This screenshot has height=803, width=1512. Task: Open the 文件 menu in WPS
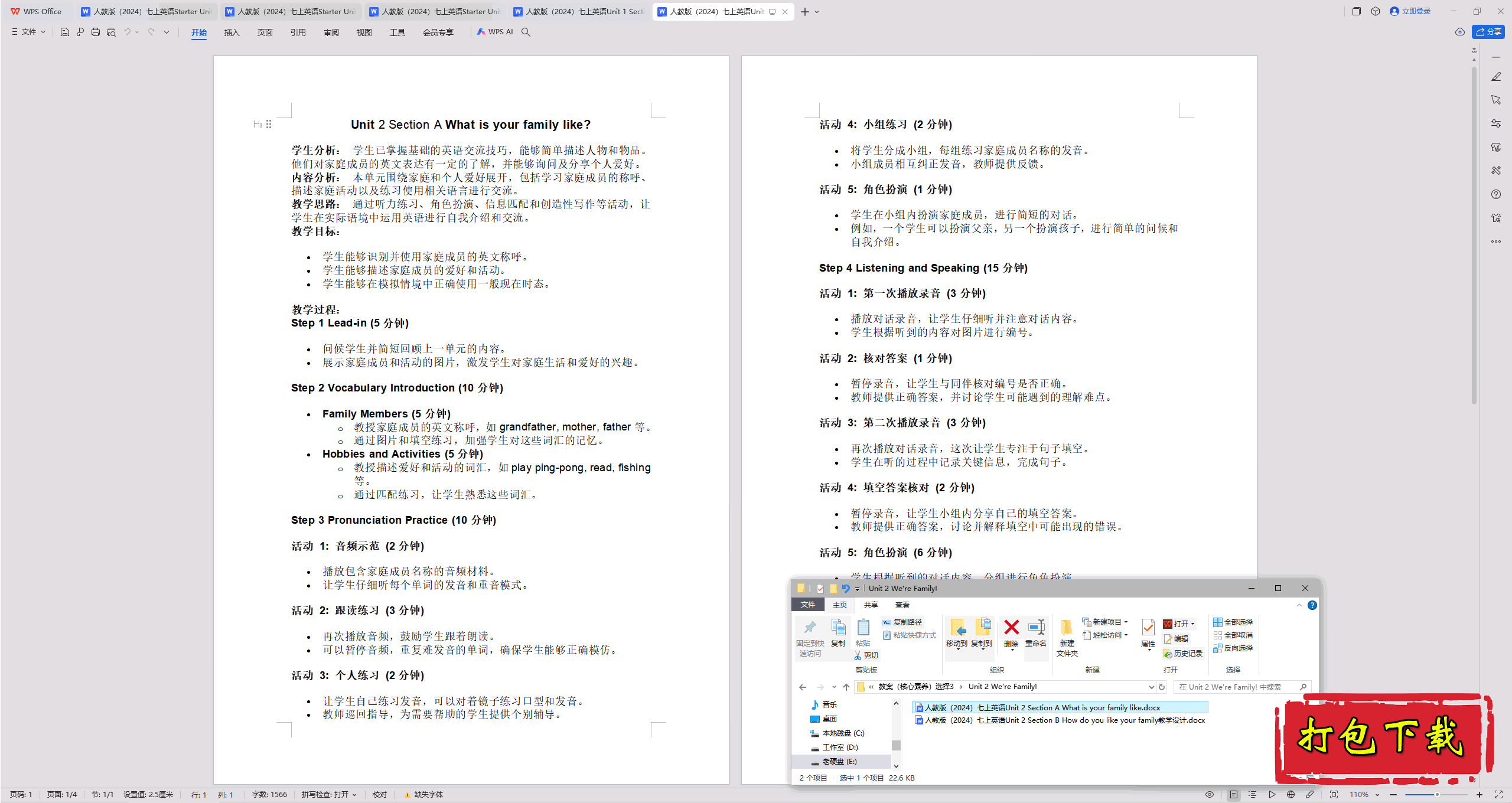[28, 32]
